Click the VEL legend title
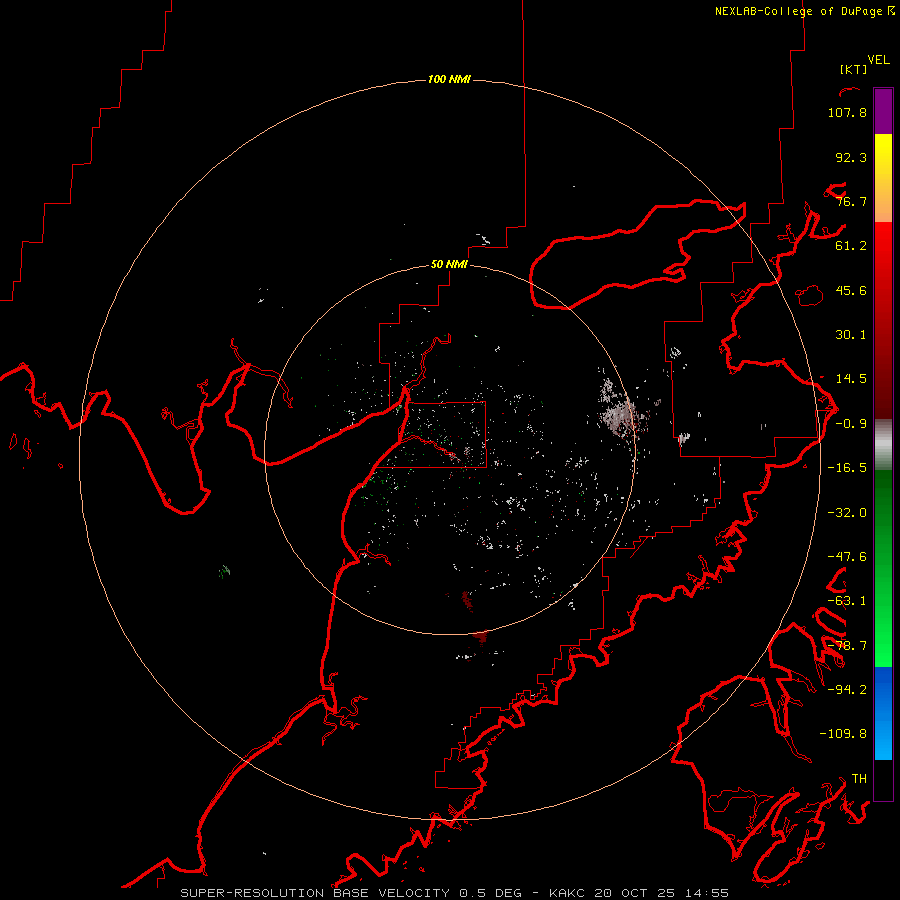Viewport: 900px width, 900px height. tap(878, 60)
